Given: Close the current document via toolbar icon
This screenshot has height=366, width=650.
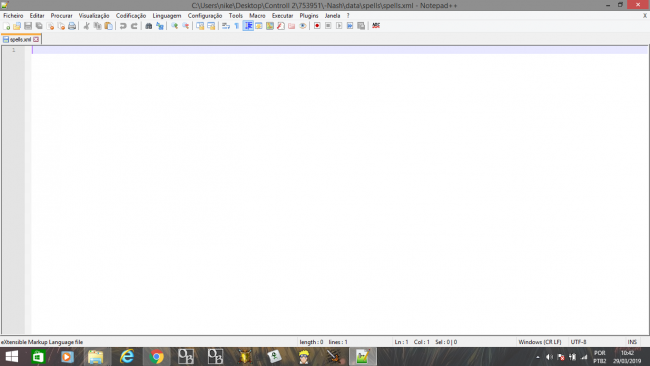Looking at the screenshot, I should 50,26.
